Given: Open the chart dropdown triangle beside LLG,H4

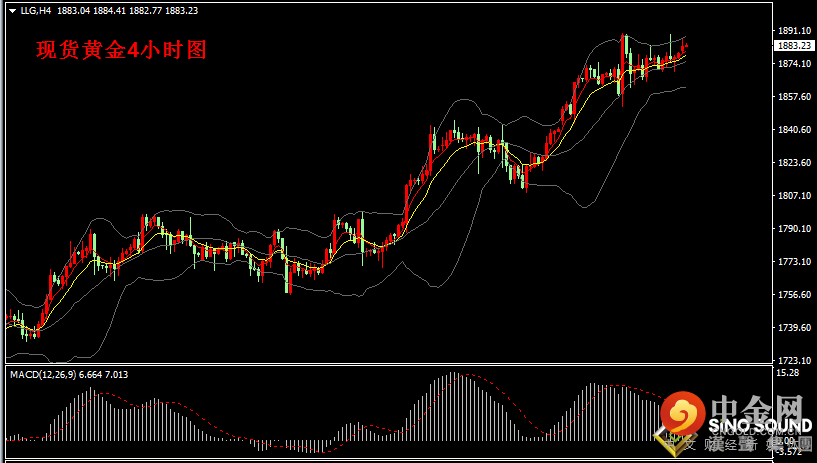Looking at the screenshot, I should click(13, 11).
